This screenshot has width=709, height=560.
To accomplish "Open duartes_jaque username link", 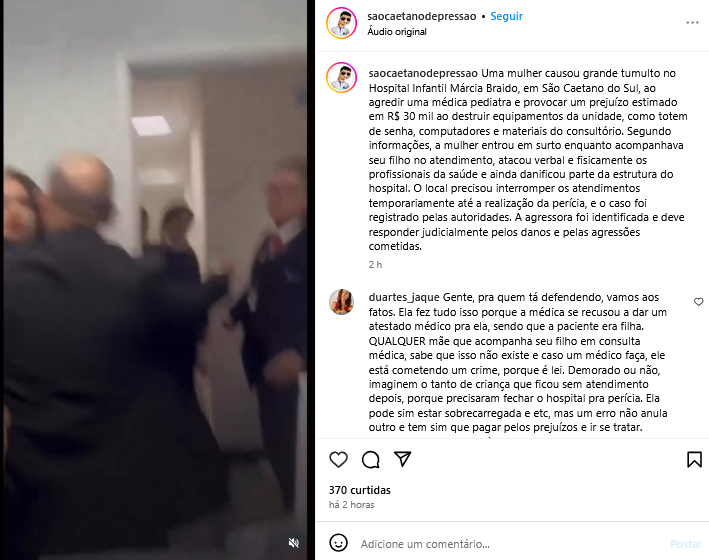I will [x=404, y=298].
